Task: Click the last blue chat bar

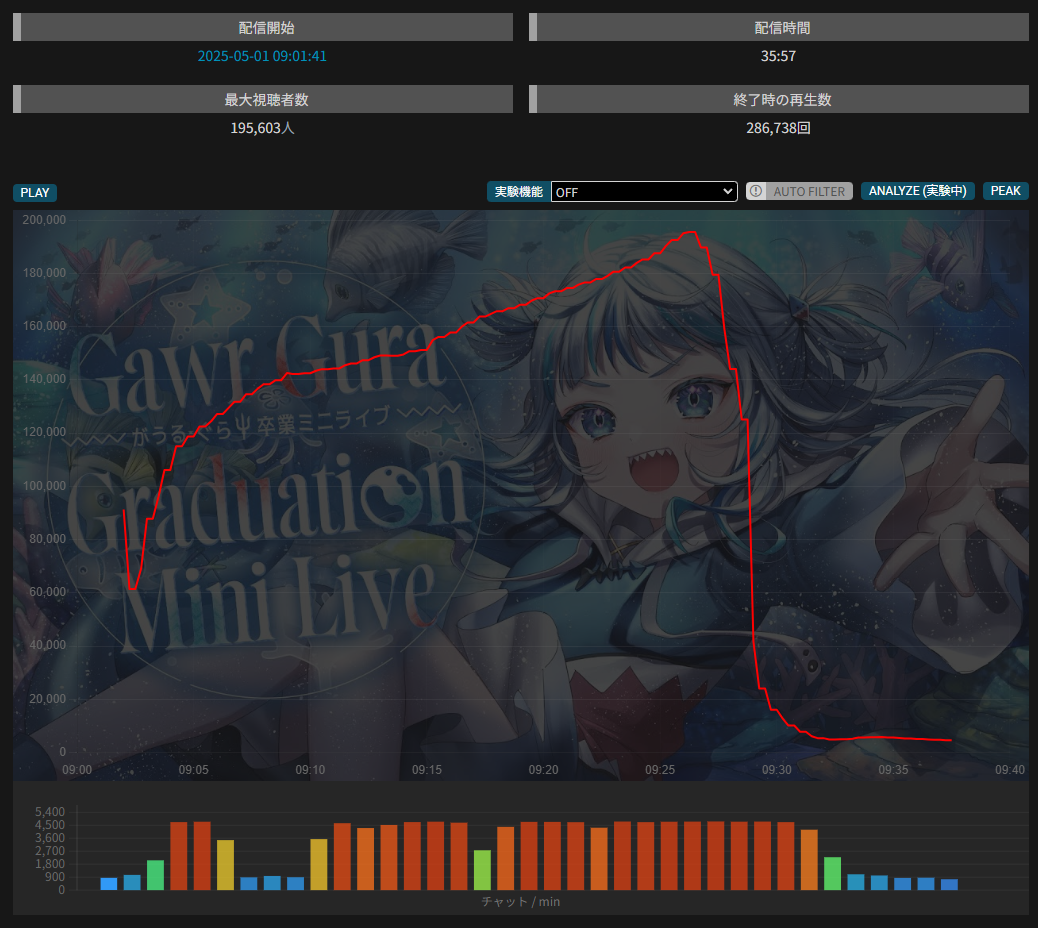Action: click(x=949, y=884)
